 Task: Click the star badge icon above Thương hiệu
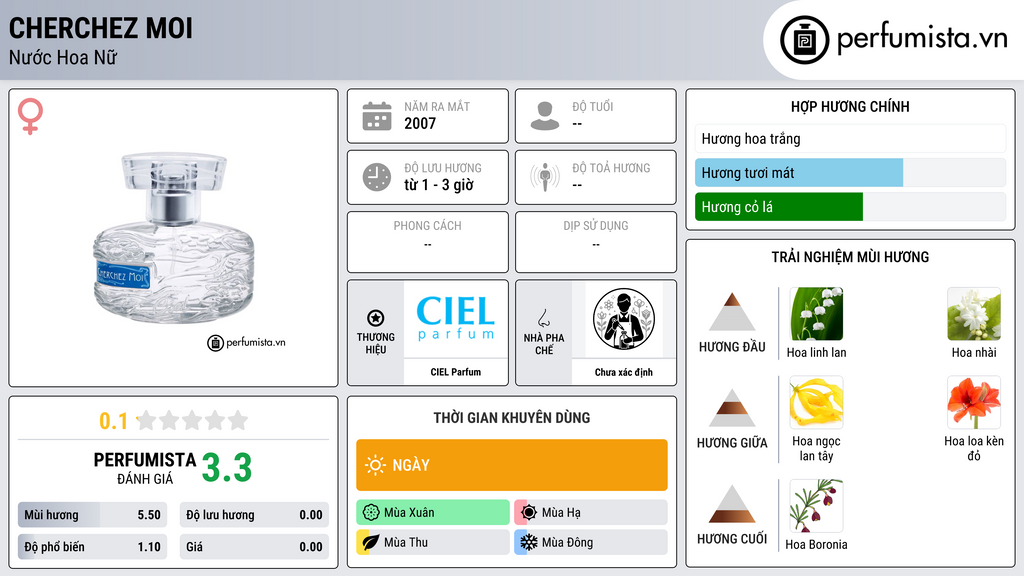376,318
